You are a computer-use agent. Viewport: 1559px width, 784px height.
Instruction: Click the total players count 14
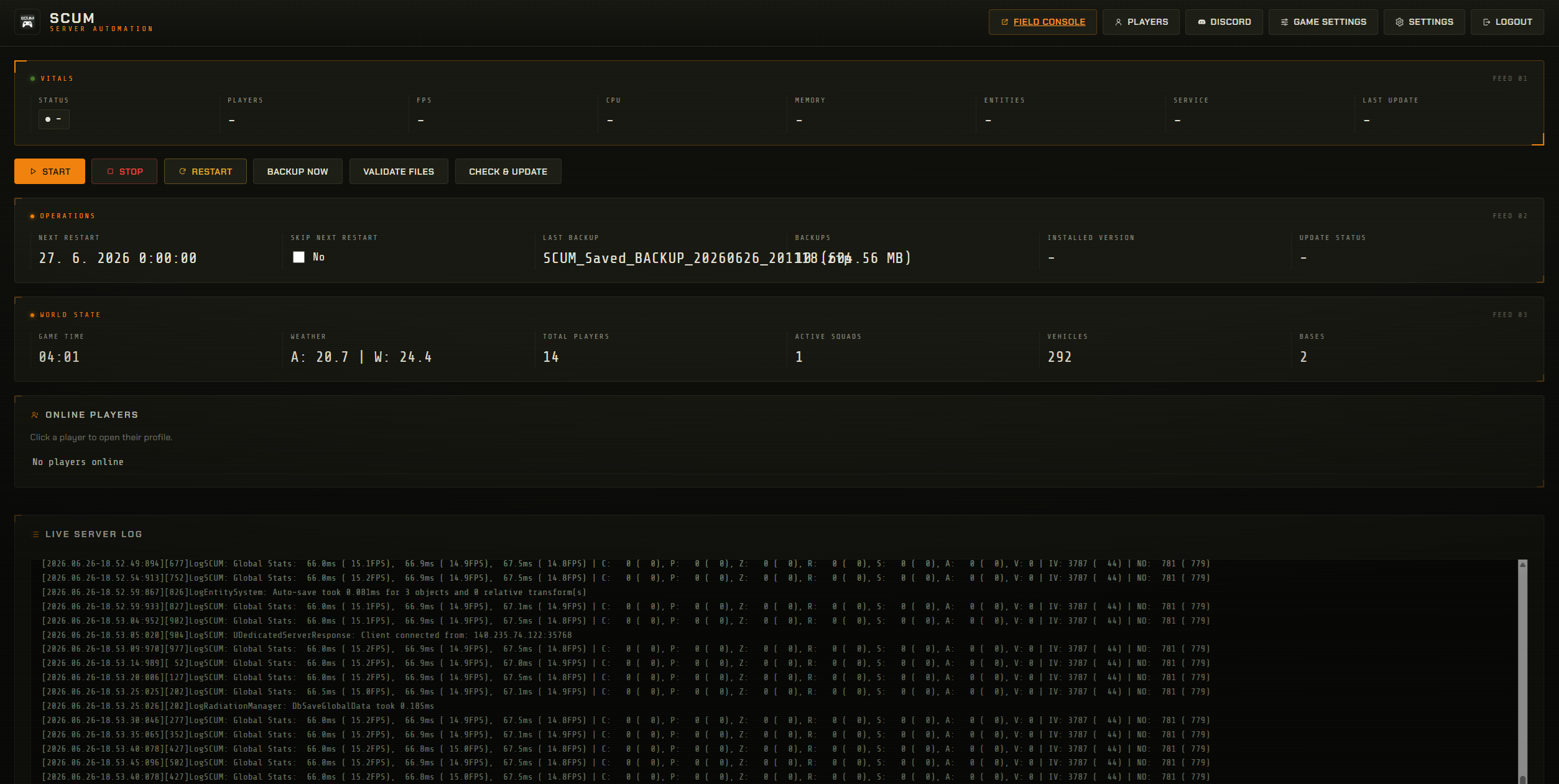pyautogui.click(x=551, y=357)
